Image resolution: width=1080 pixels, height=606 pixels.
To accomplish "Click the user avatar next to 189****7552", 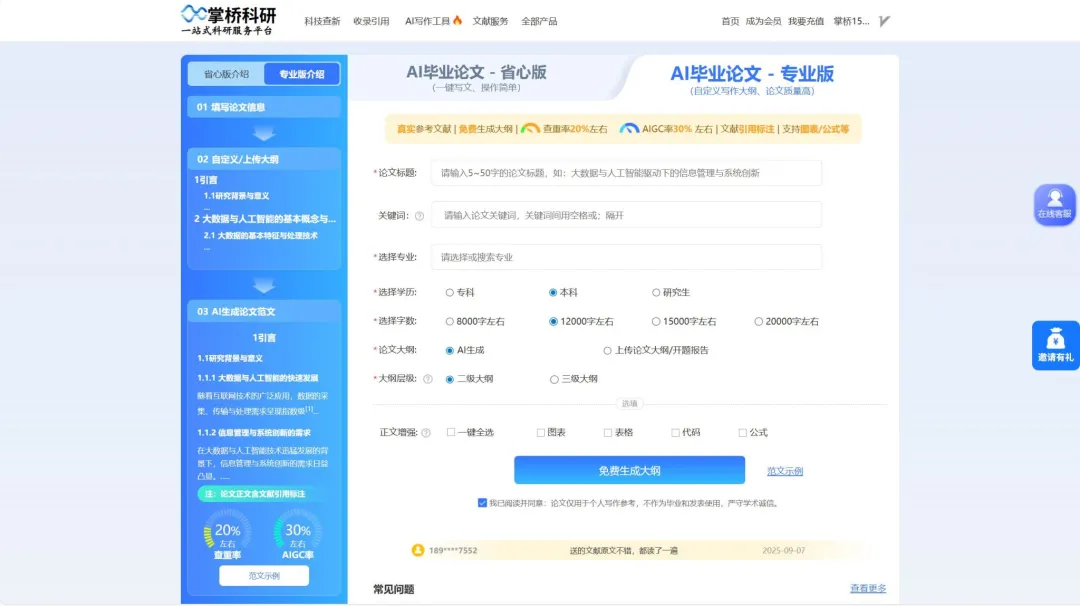I will click(x=418, y=550).
